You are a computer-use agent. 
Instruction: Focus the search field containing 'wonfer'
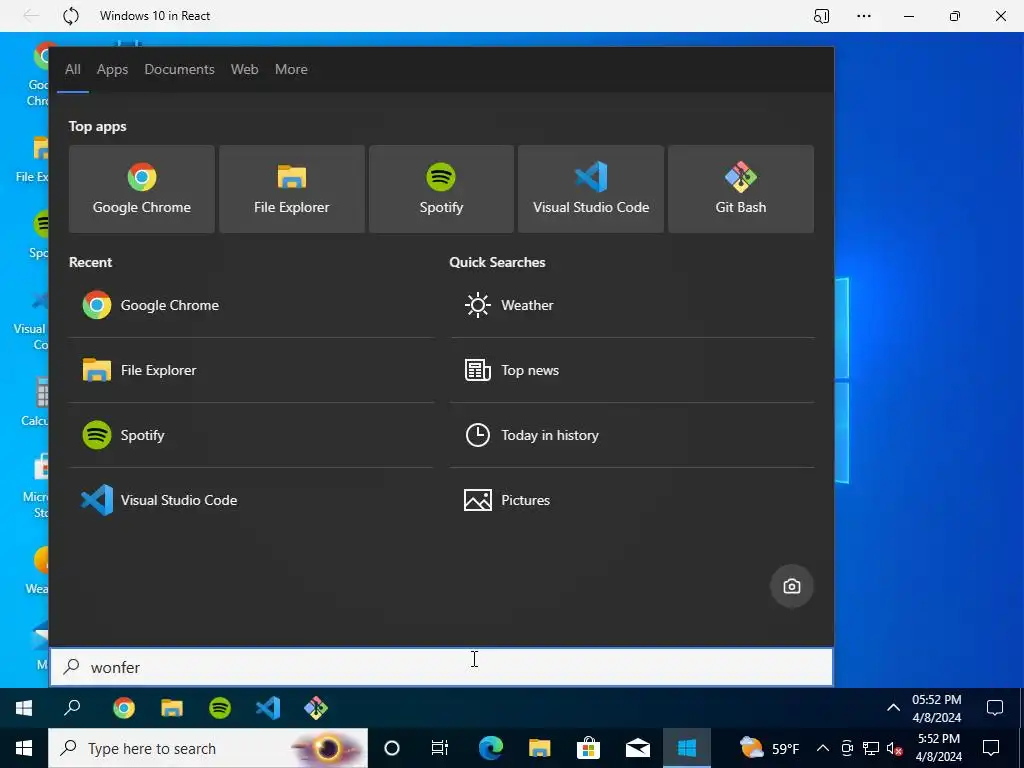441,667
